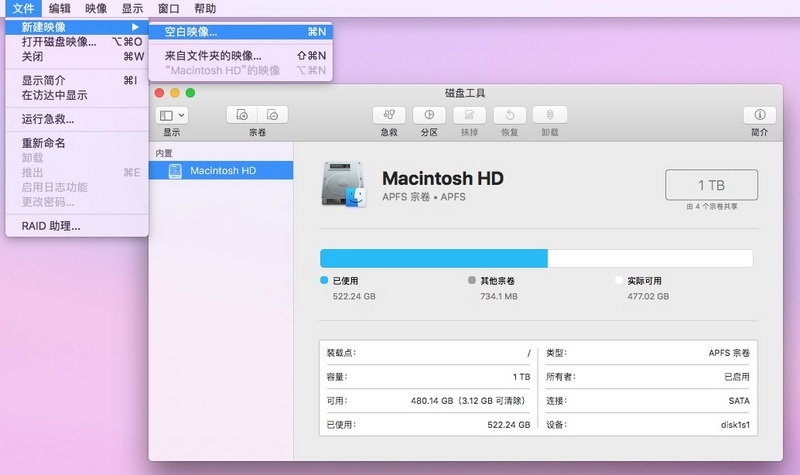
Task: Choose 重新命名 from the file menu
Action: pyautogui.click(x=77, y=143)
